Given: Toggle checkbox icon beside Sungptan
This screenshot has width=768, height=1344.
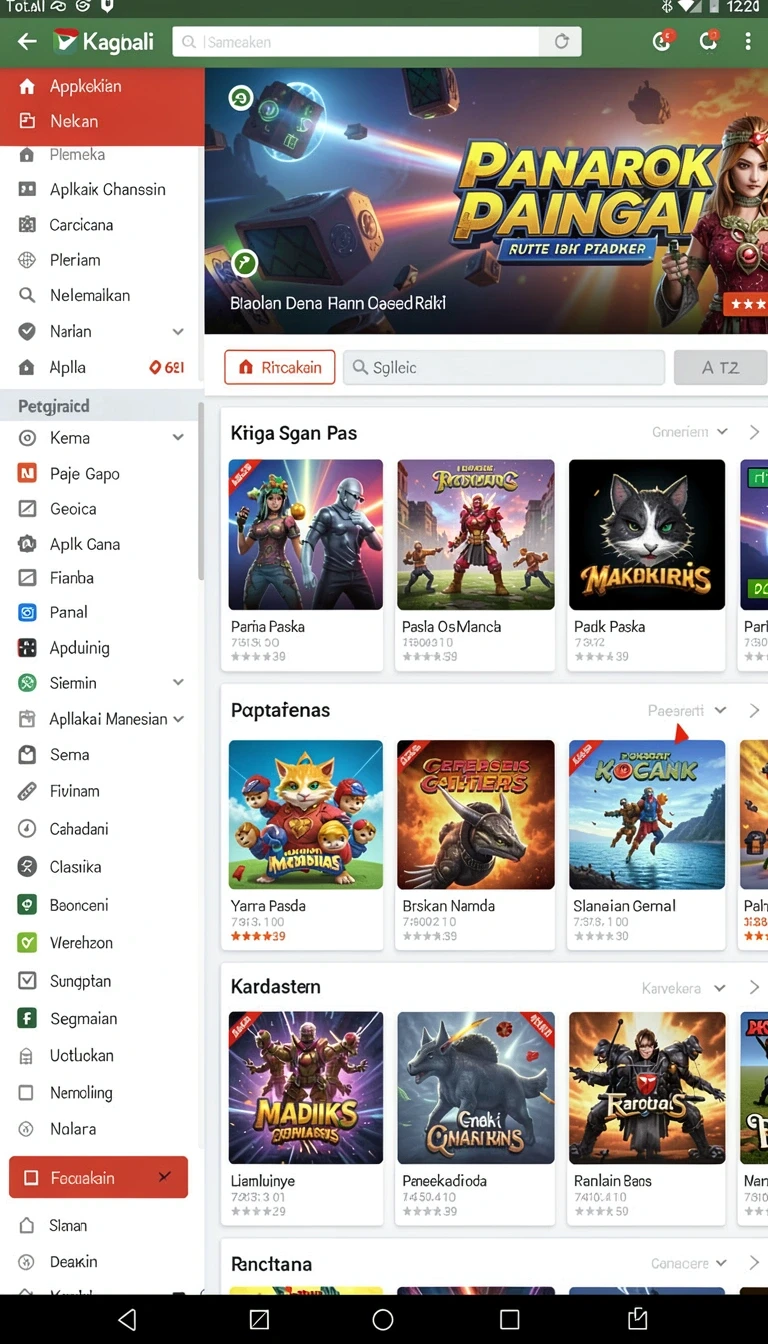Looking at the screenshot, I should click(27, 980).
